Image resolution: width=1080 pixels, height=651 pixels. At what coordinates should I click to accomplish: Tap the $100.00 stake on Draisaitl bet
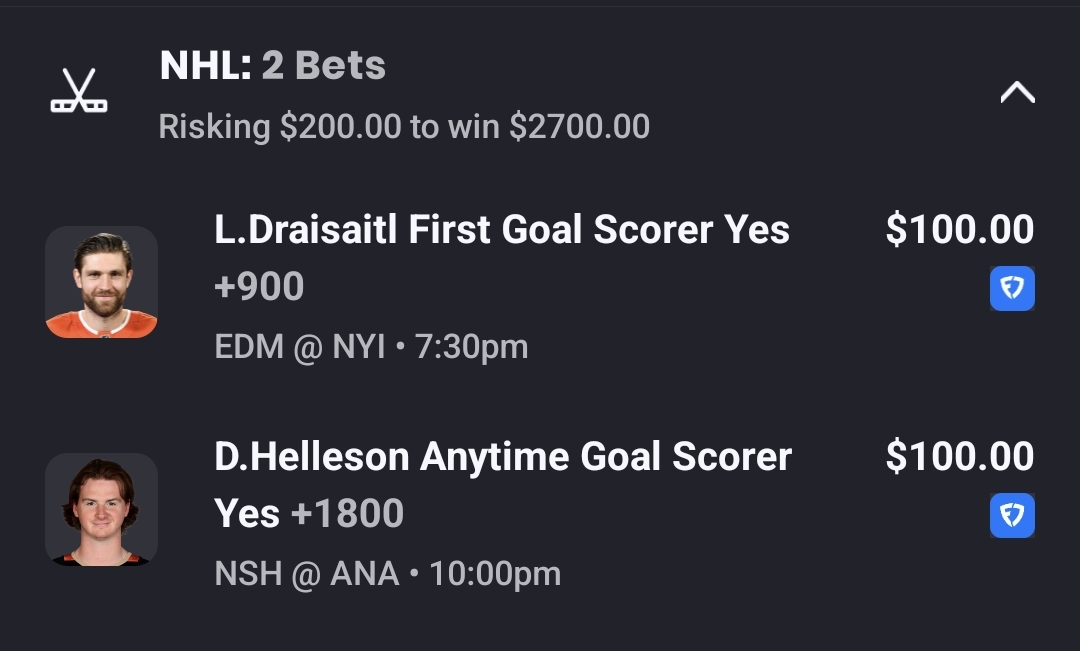coord(959,230)
